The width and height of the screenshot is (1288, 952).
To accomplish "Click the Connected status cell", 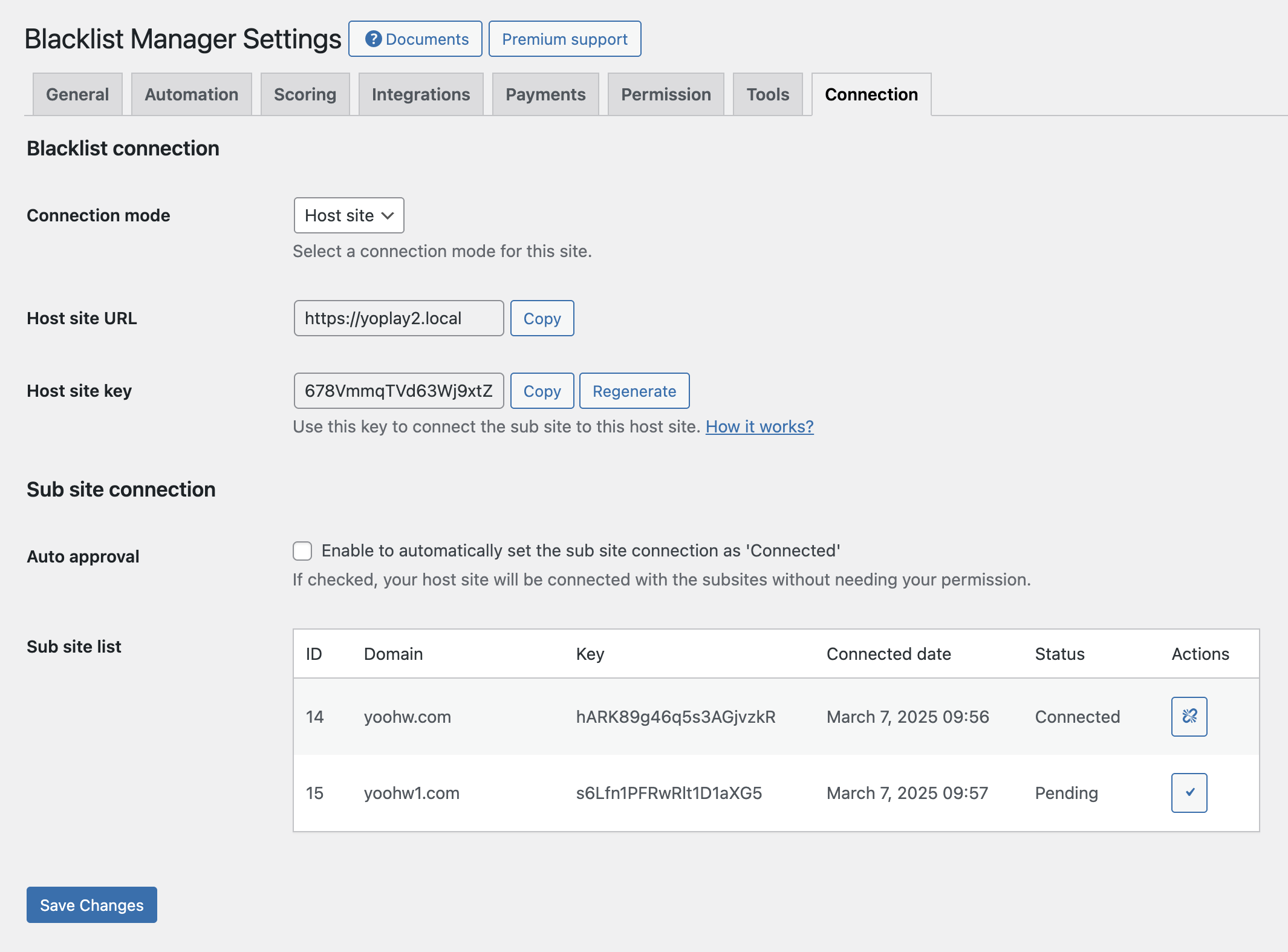I will [x=1078, y=717].
